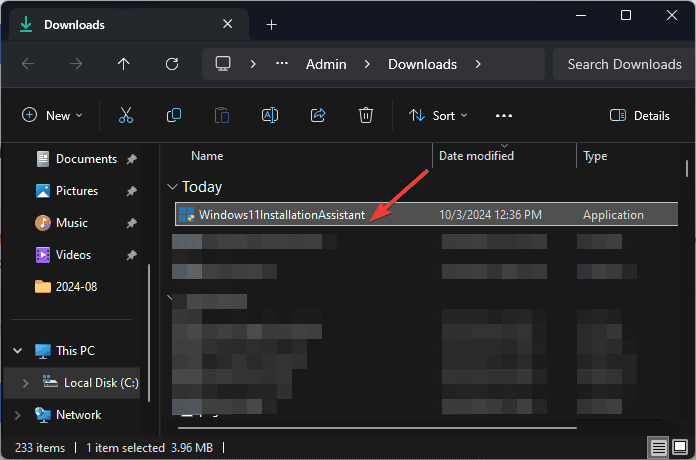
Task: Select Local Disk (C:) in navigation pane
Action: (90, 383)
